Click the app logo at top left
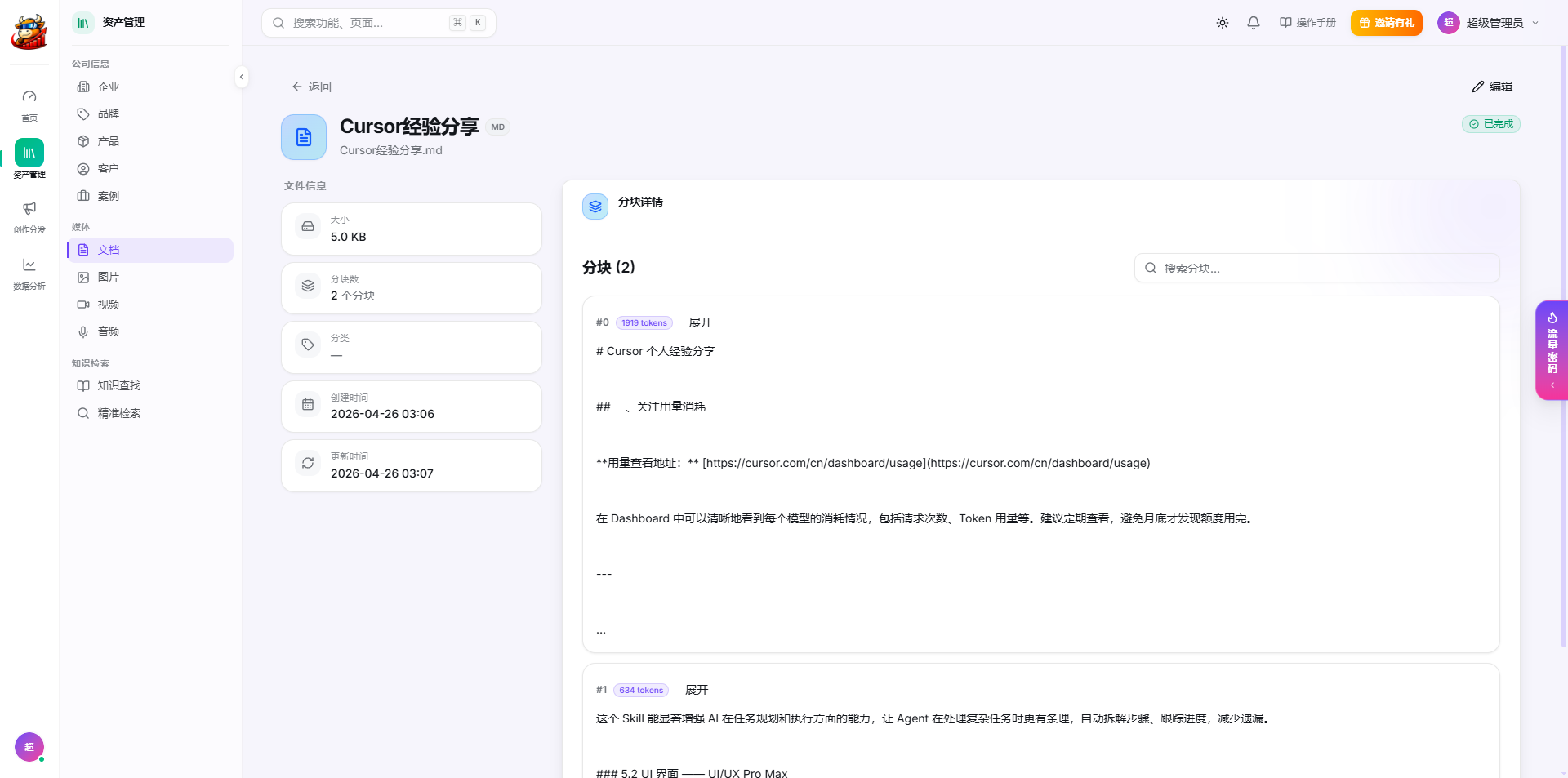 (29, 31)
